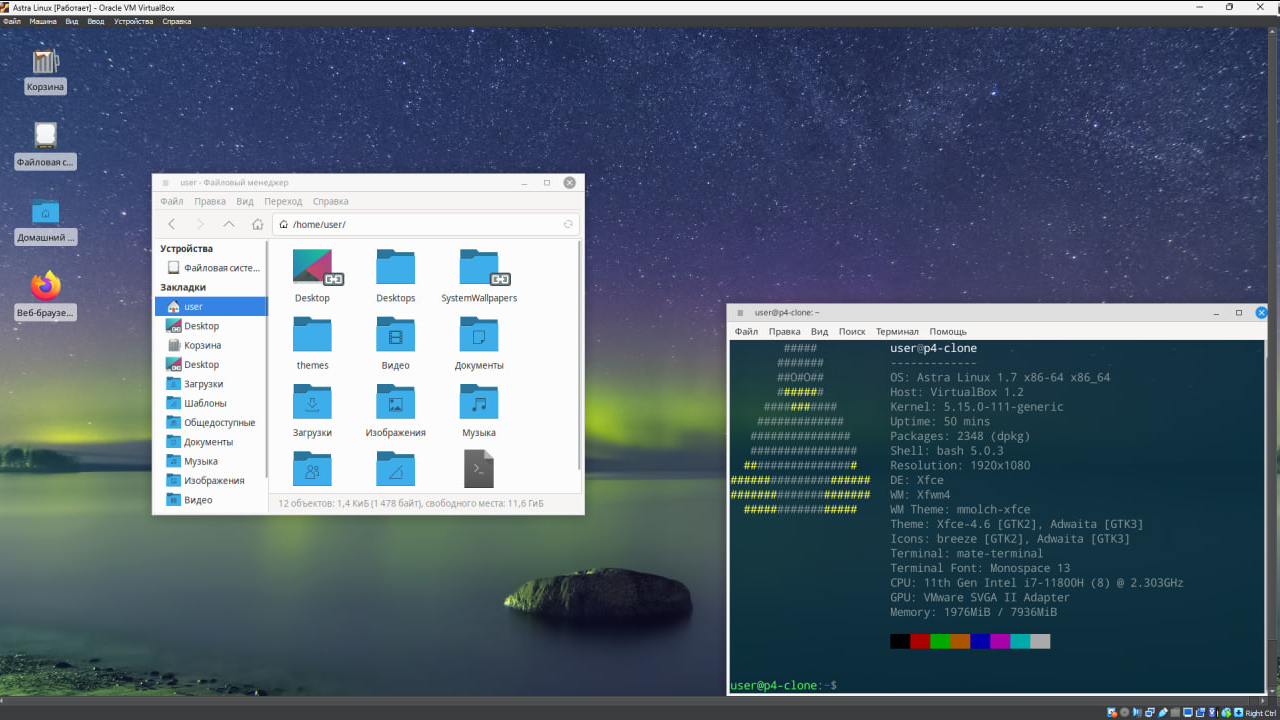Image resolution: width=1280 pixels, height=720 pixels.
Task: Select the Изображения bookmark in the sidebar
Action: click(x=211, y=480)
